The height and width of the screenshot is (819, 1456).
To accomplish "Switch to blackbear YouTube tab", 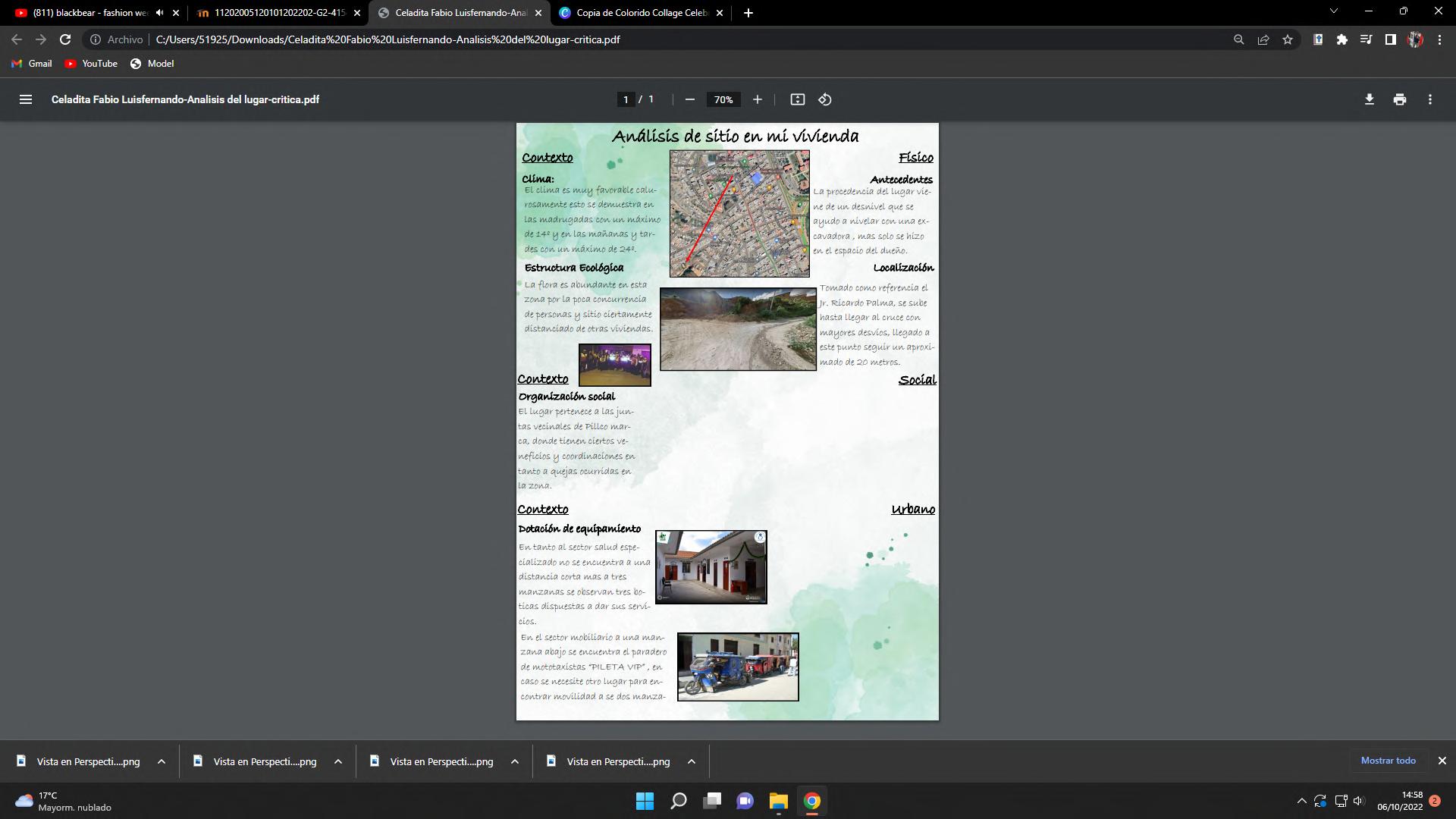I will pos(87,13).
